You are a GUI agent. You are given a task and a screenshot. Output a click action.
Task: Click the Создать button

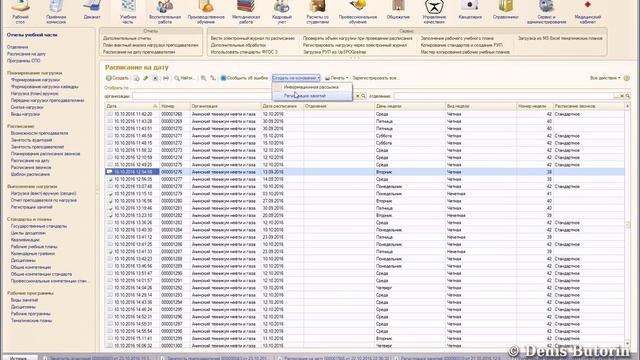tap(117, 78)
